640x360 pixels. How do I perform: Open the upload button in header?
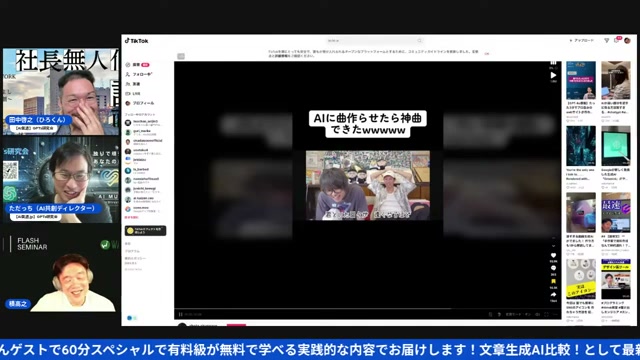(x=581, y=40)
